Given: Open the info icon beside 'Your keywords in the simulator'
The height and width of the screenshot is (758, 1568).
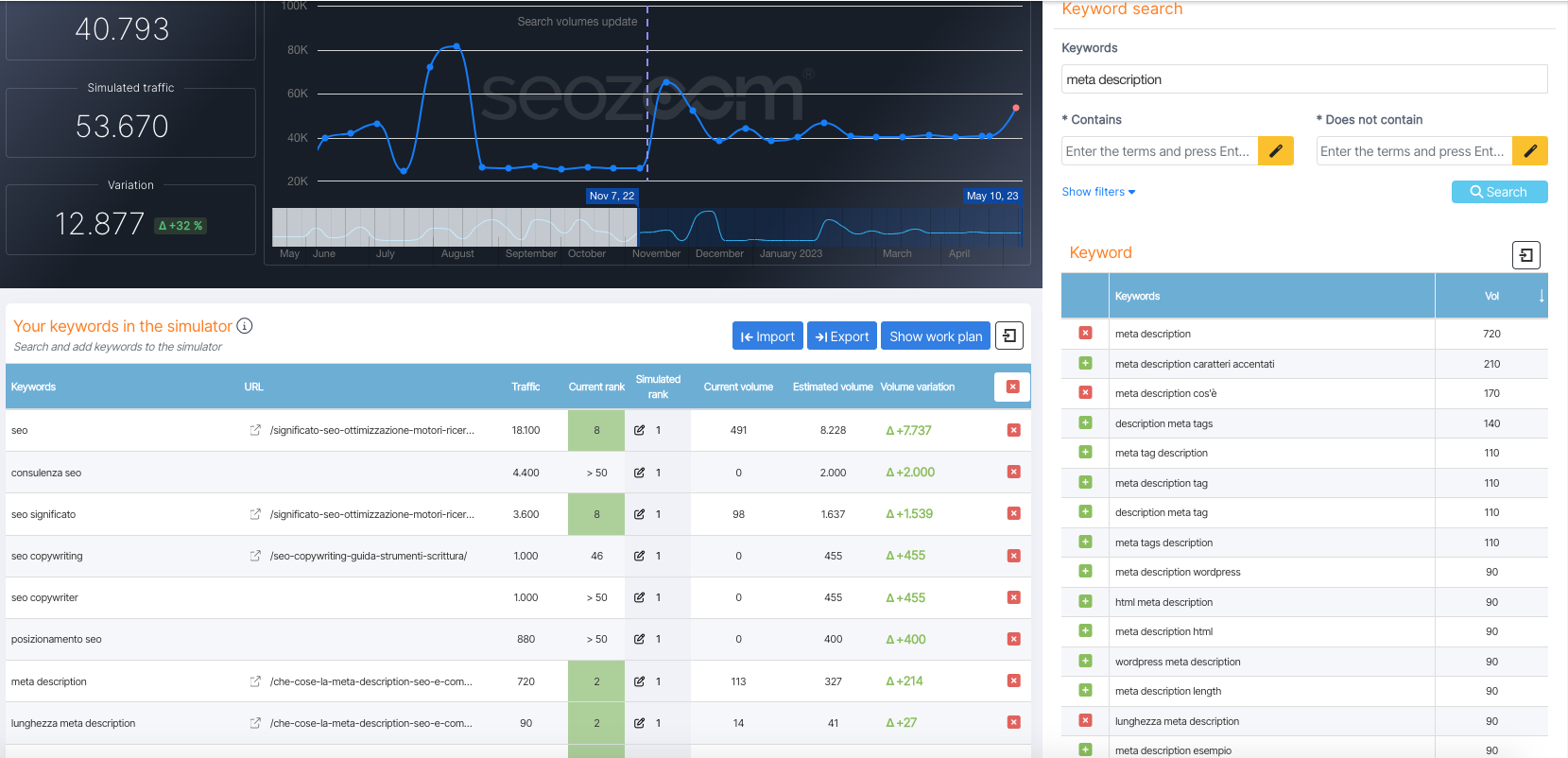Looking at the screenshot, I should 245,326.
